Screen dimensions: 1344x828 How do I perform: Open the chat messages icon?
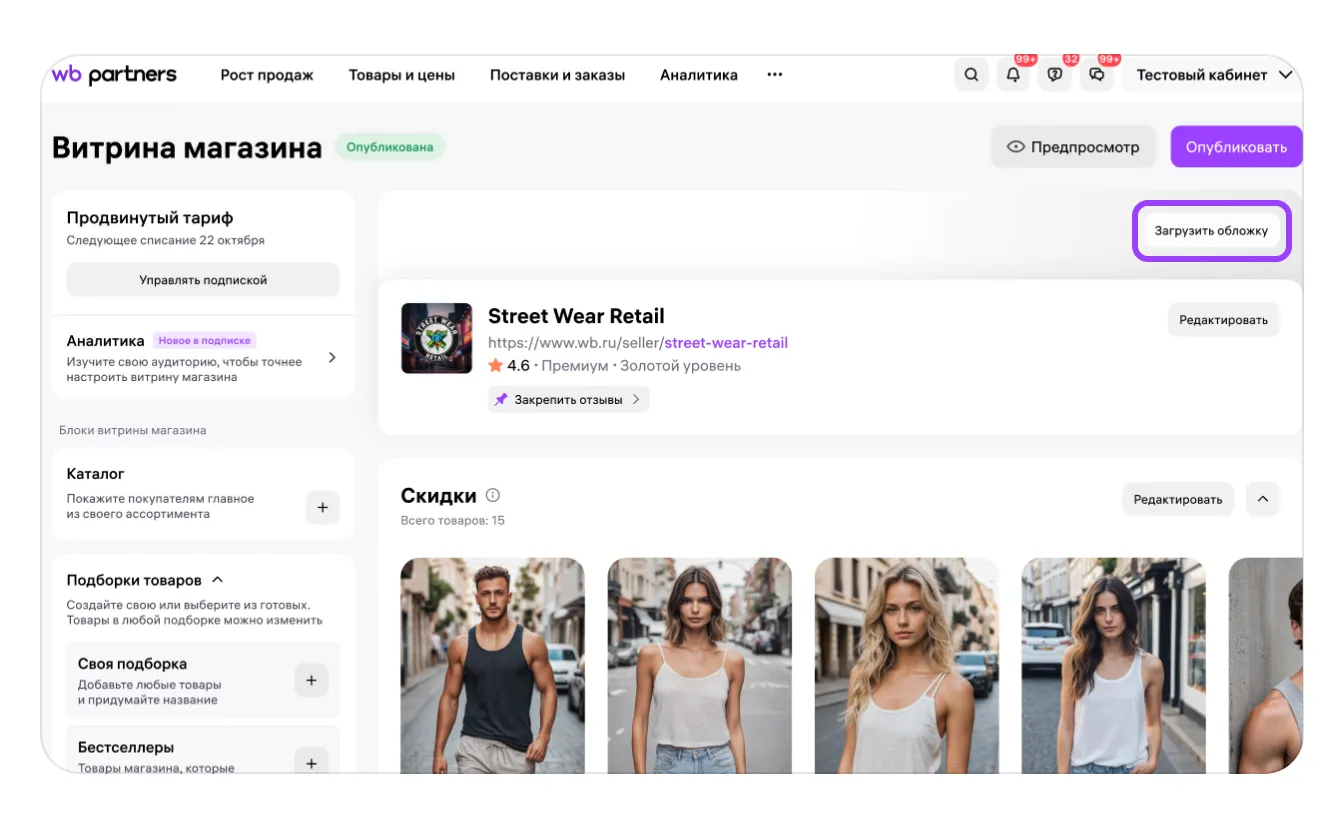click(1097, 75)
